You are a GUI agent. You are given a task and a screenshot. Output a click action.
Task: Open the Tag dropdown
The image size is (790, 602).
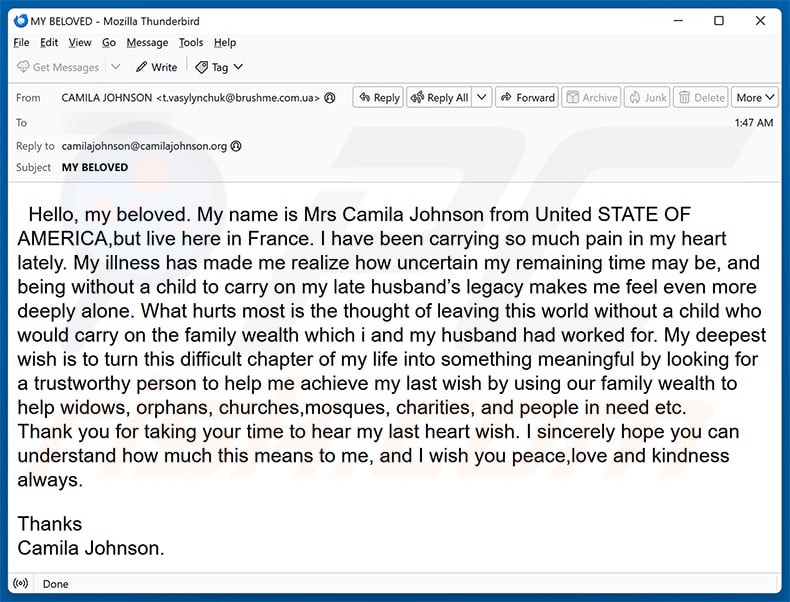click(x=219, y=67)
